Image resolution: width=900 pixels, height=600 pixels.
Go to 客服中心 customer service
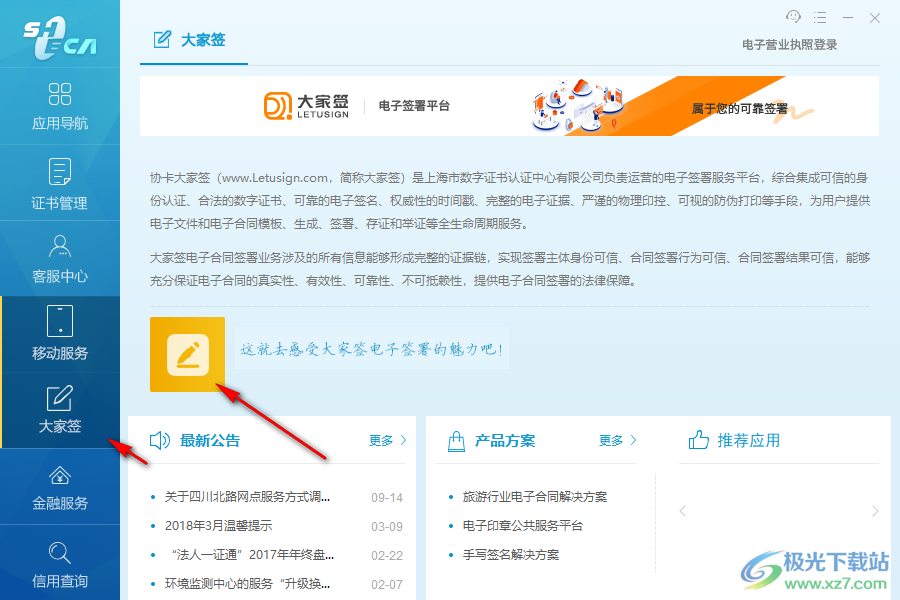[60, 259]
